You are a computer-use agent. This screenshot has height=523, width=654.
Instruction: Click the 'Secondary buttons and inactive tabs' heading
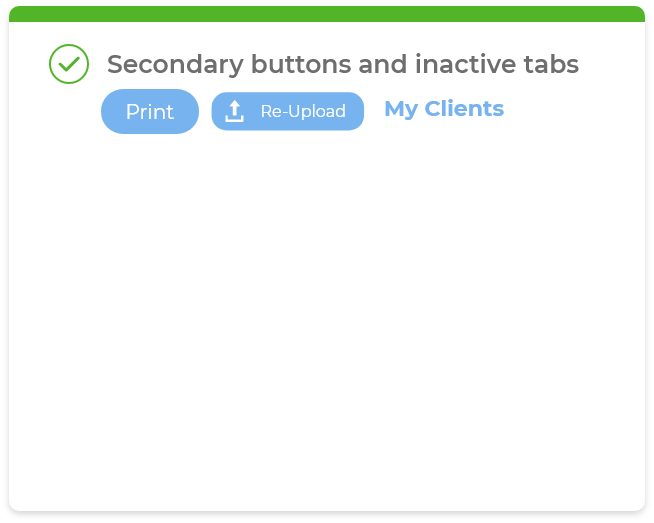(x=342, y=64)
